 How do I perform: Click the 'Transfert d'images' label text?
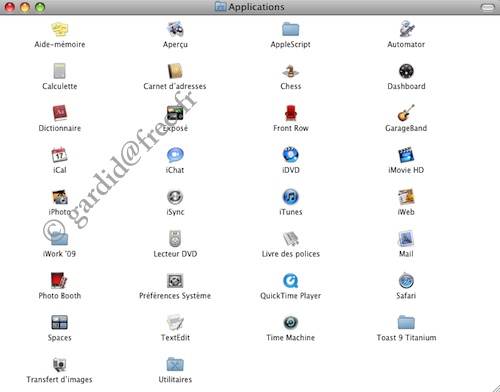click(x=59, y=380)
